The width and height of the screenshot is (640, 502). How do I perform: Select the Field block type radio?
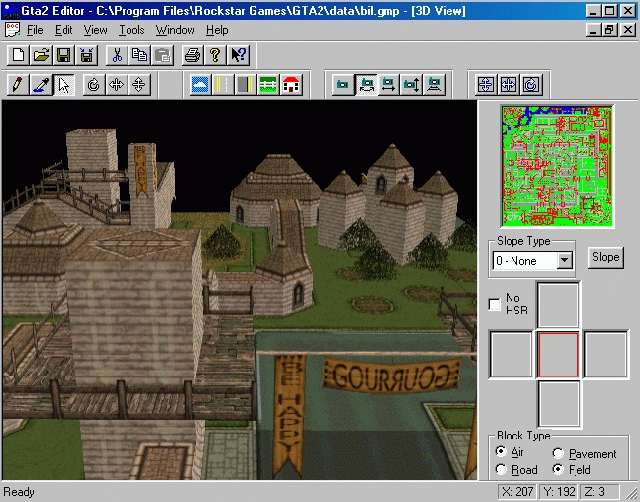tap(558, 469)
